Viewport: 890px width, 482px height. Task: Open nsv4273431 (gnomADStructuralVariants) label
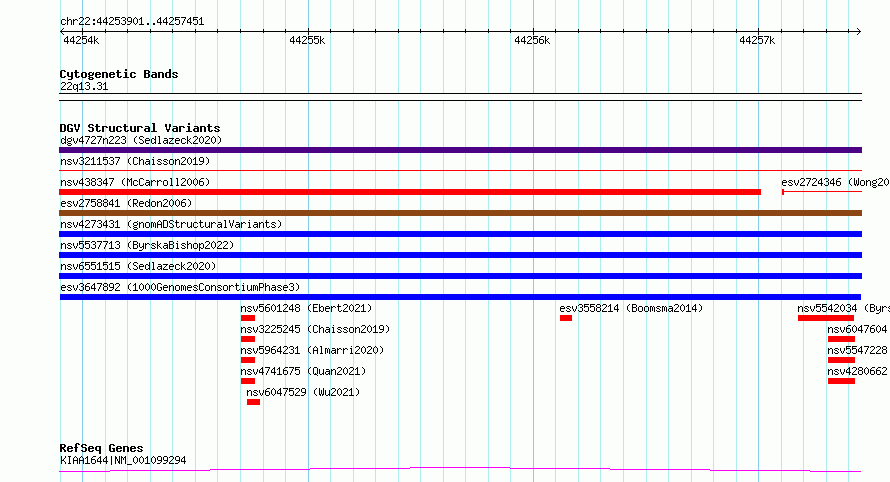click(171, 224)
